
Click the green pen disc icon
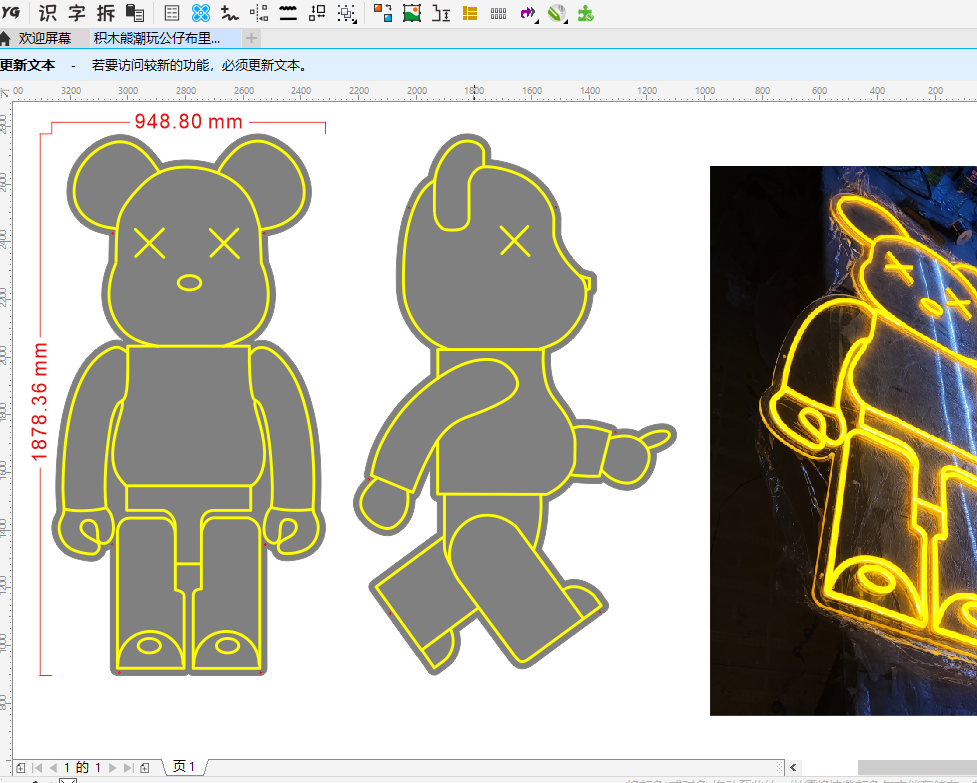(556, 13)
